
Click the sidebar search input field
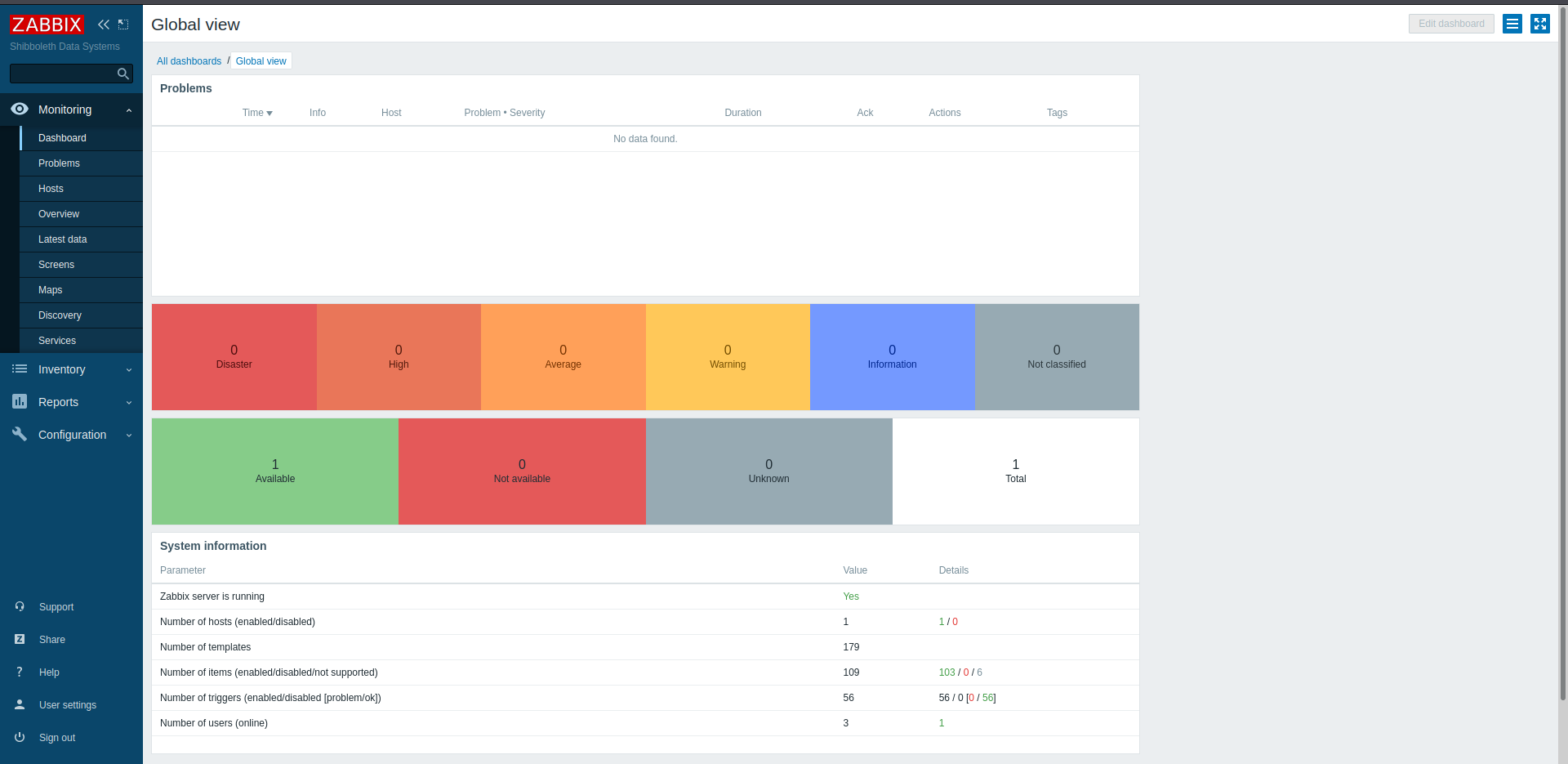[62, 74]
